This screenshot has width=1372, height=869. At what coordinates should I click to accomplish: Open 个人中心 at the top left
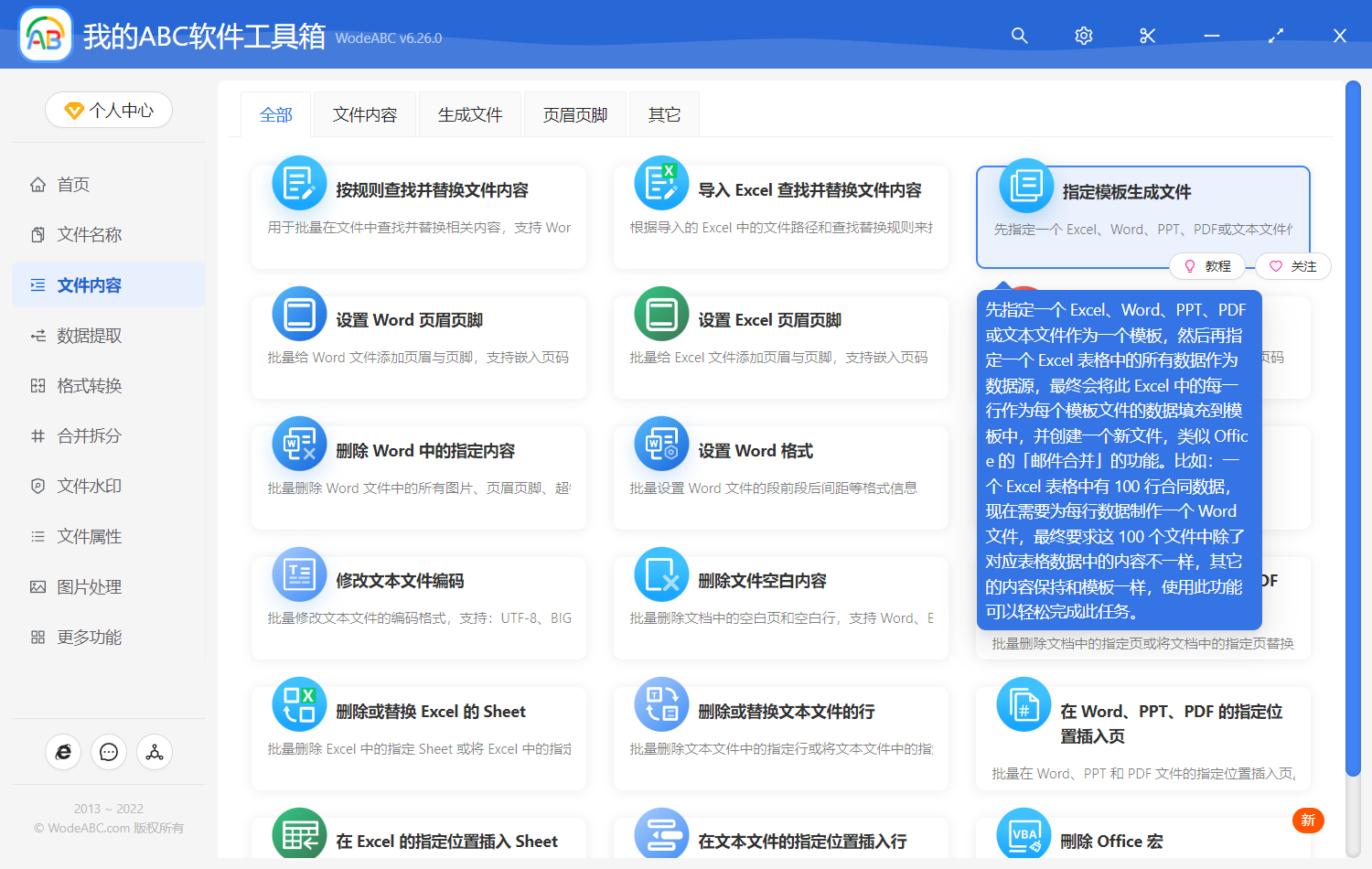[109, 110]
